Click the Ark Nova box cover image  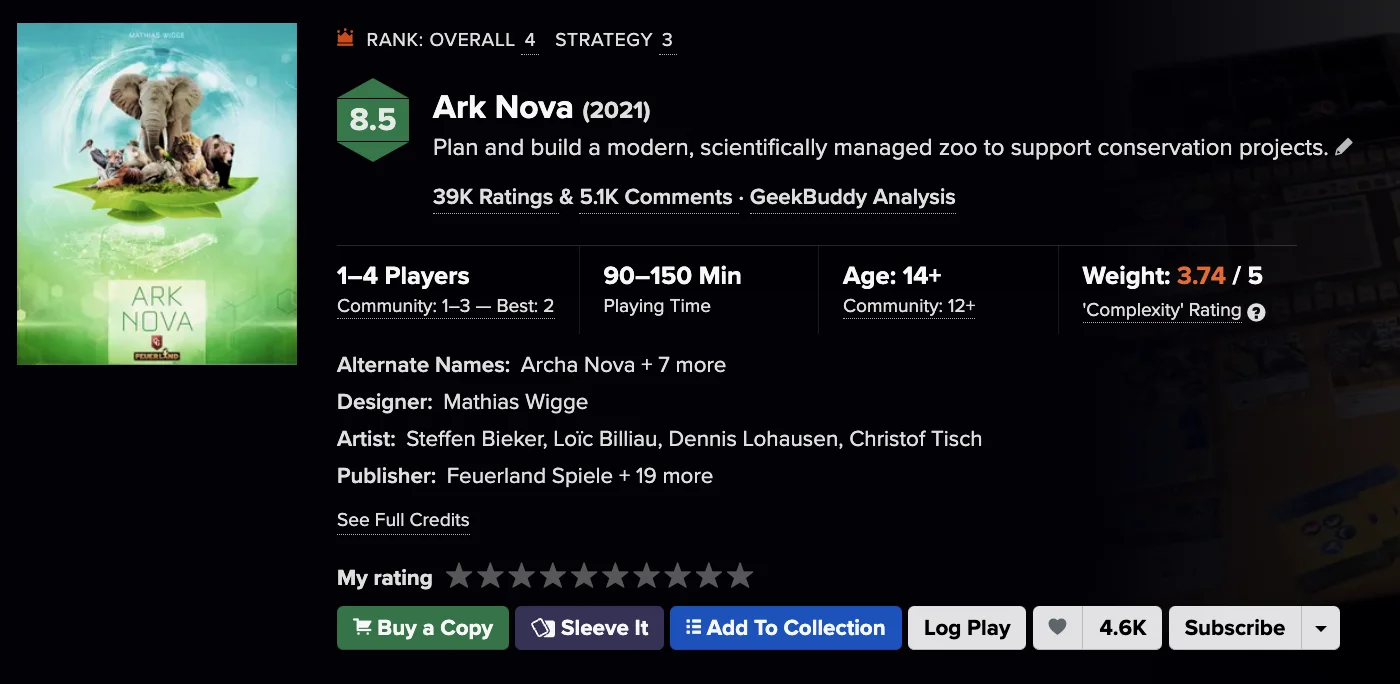tap(157, 194)
